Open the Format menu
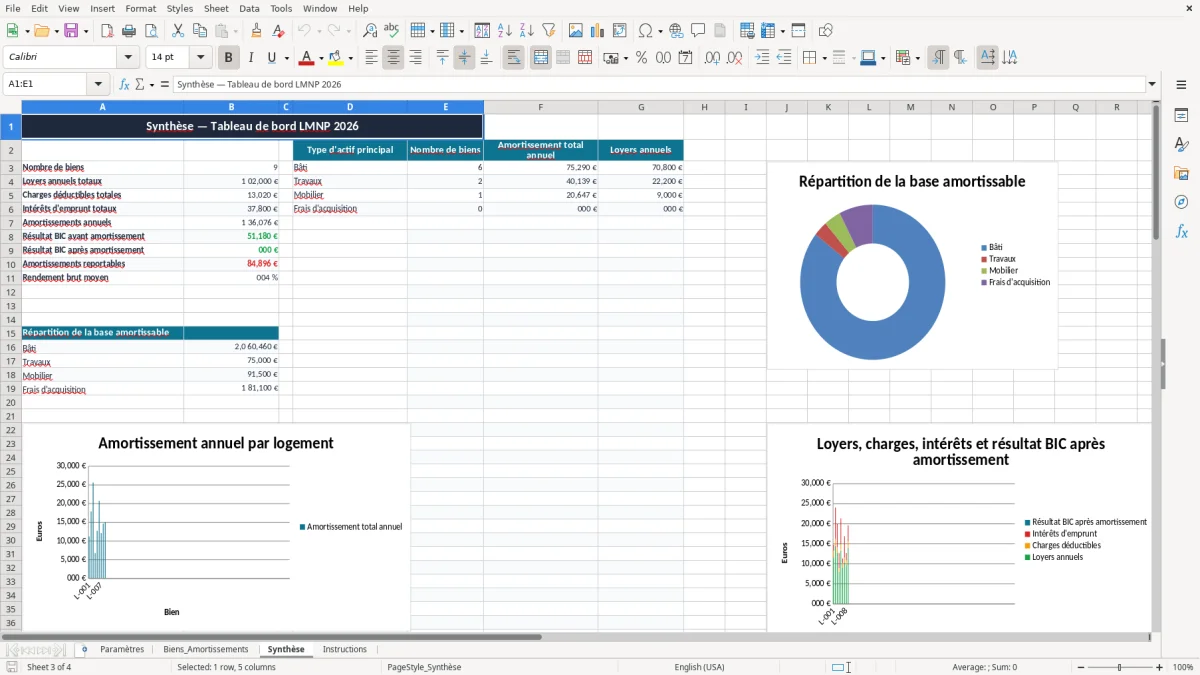This screenshot has width=1200, height=675. 140,8
